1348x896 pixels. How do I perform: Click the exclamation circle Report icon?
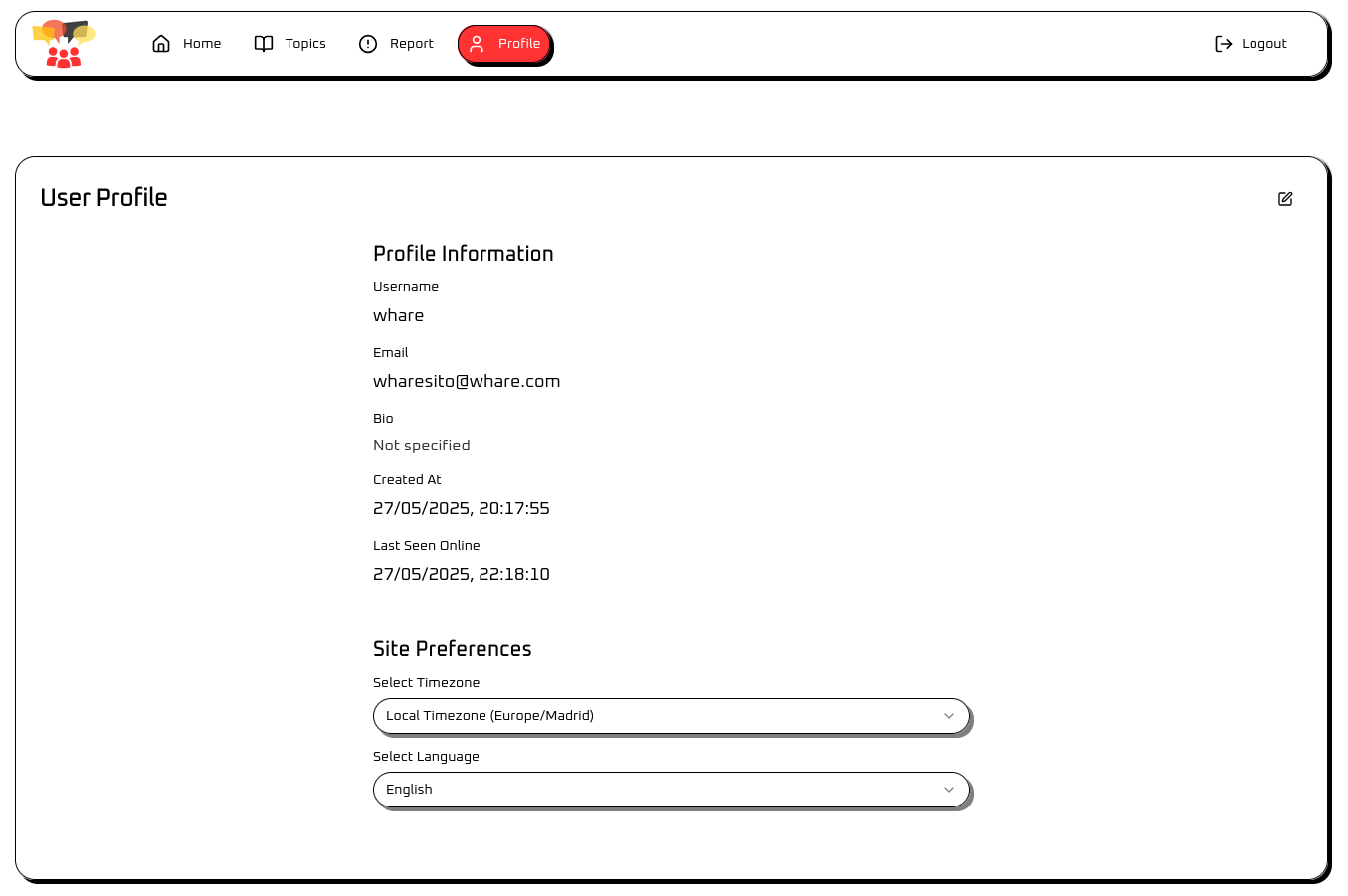coord(368,44)
